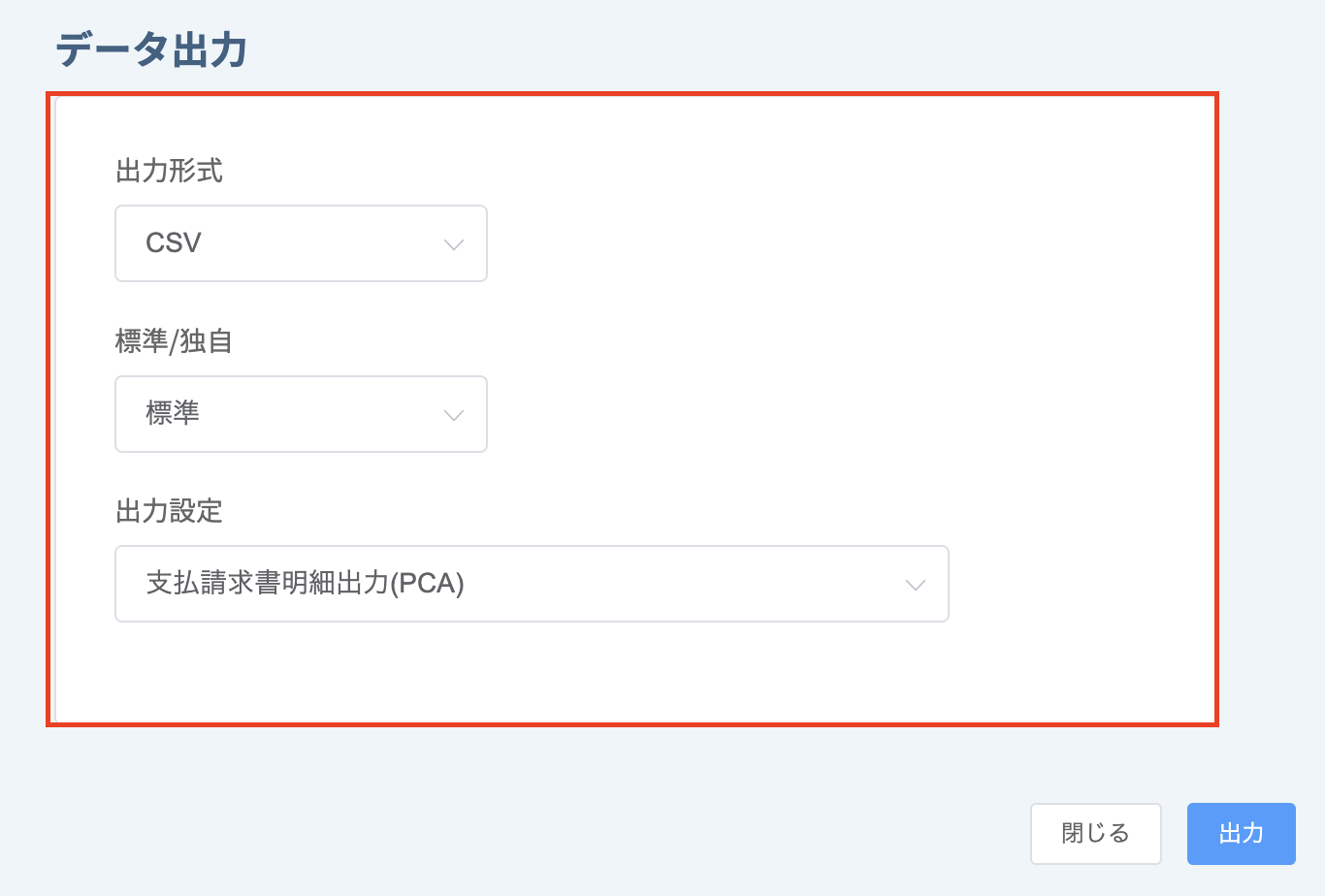The width and height of the screenshot is (1325, 896).
Task: Click the データ出力 dialog title
Action: pyautogui.click(x=151, y=49)
